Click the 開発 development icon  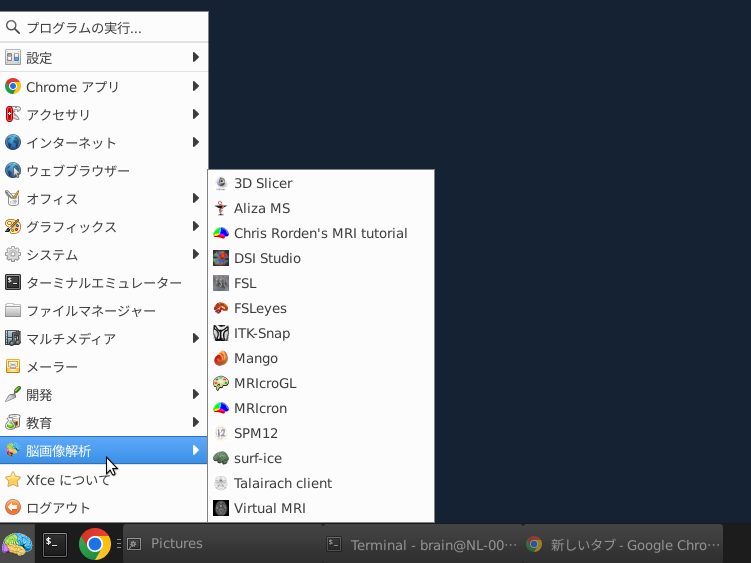point(13,394)
